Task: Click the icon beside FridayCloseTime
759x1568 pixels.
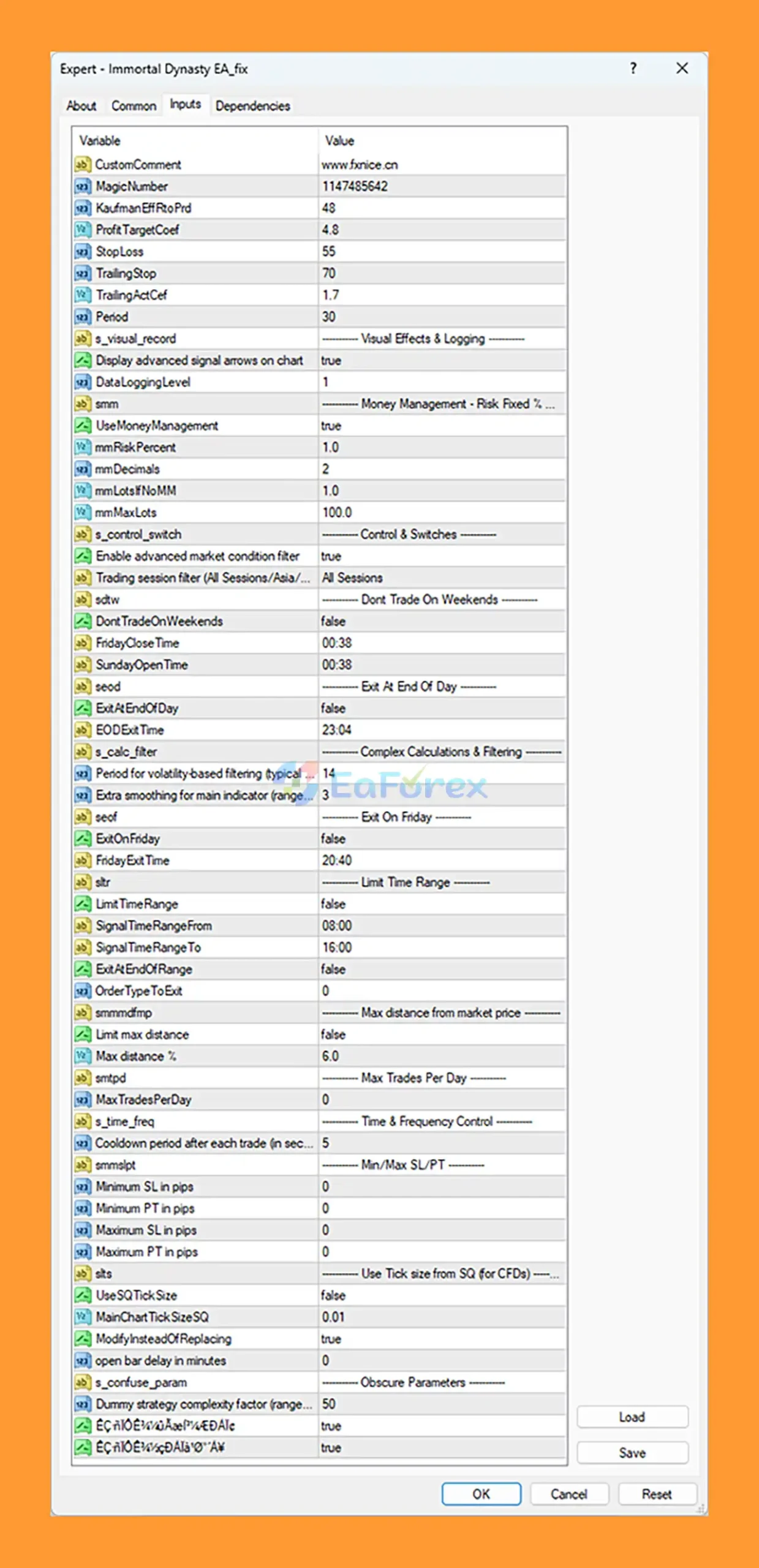Action: coord(83,643)
